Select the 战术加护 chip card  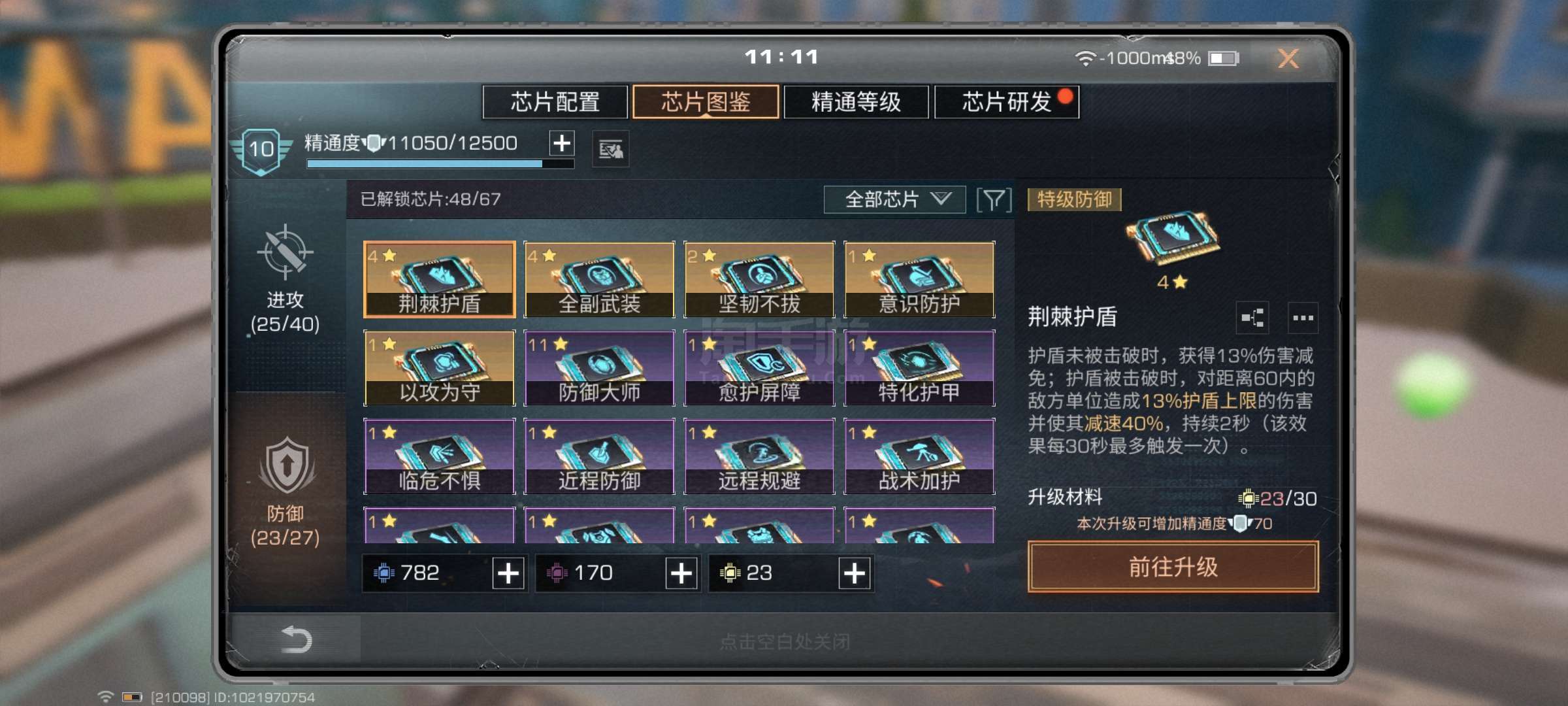click(919, 456)
